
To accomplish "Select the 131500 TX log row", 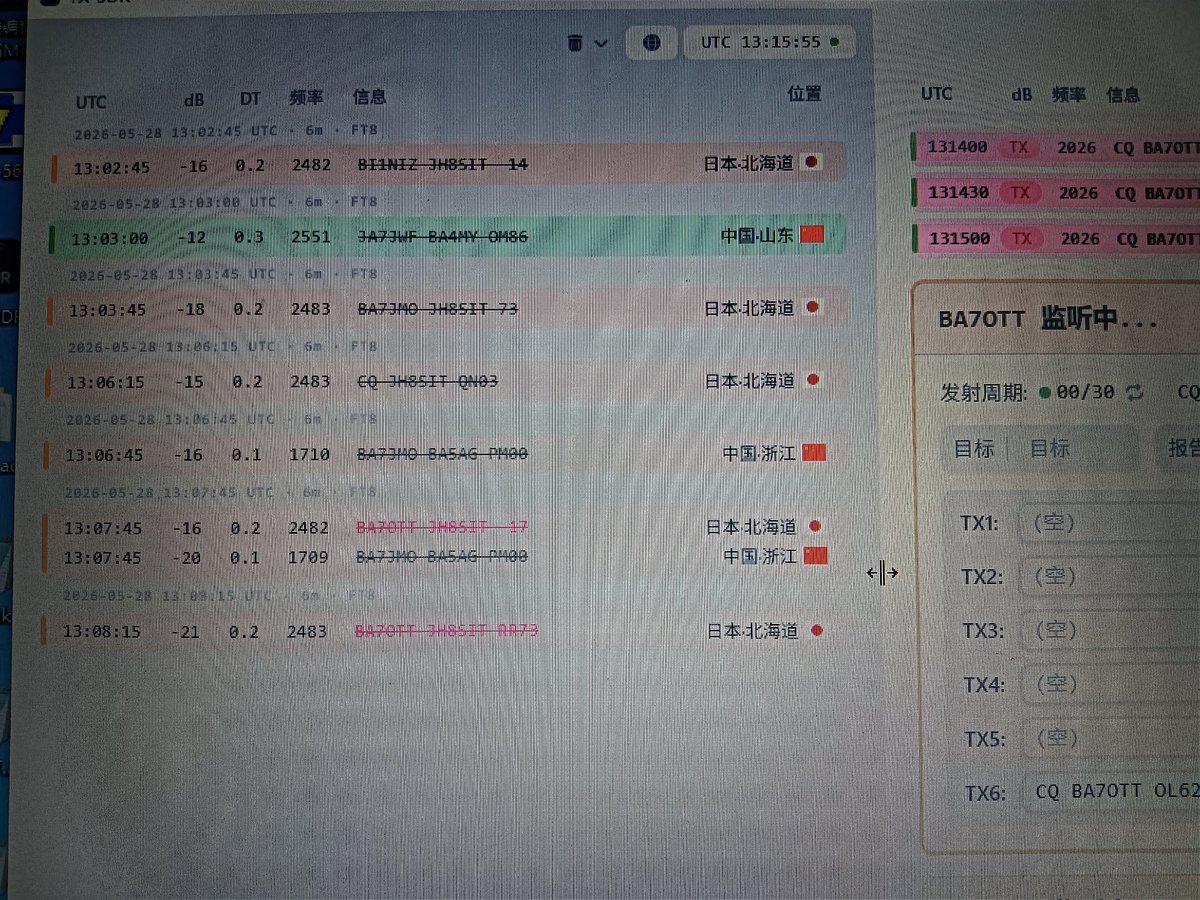I will [x=1056, y=238].
